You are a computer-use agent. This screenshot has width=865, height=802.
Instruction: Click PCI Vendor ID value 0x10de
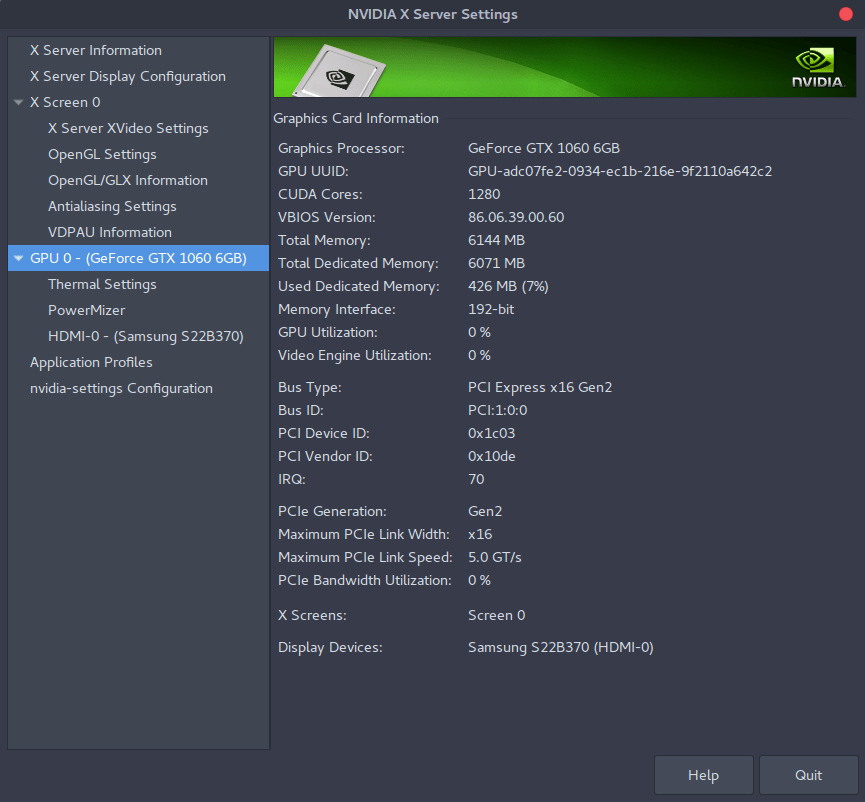491,456
